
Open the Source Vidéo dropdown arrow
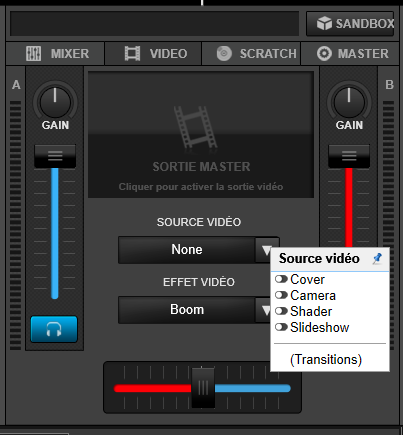[266, 250]
